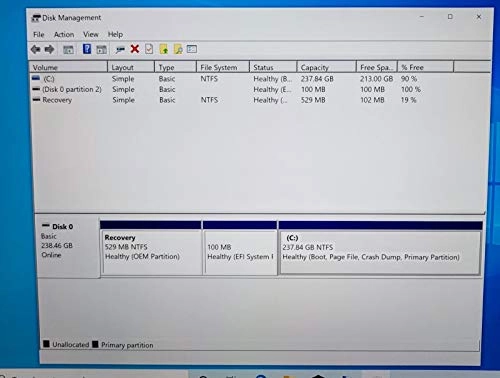
Task: Open Help via the blue question mark icon
Action: click(87, 49)
